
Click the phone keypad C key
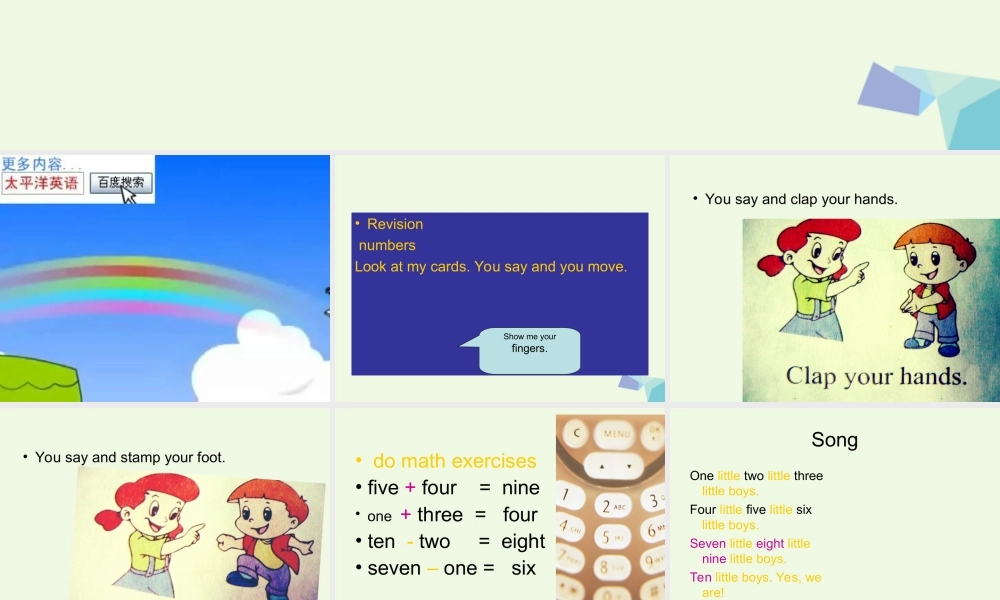coord(576,433)
